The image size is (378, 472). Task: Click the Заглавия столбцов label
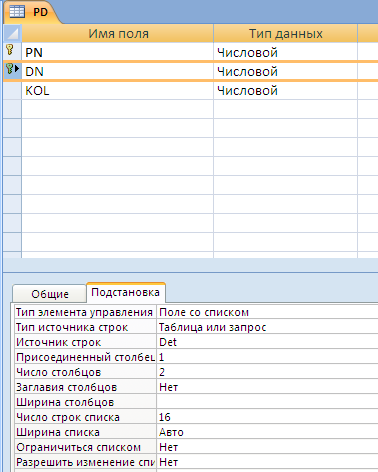coord(67,387)
